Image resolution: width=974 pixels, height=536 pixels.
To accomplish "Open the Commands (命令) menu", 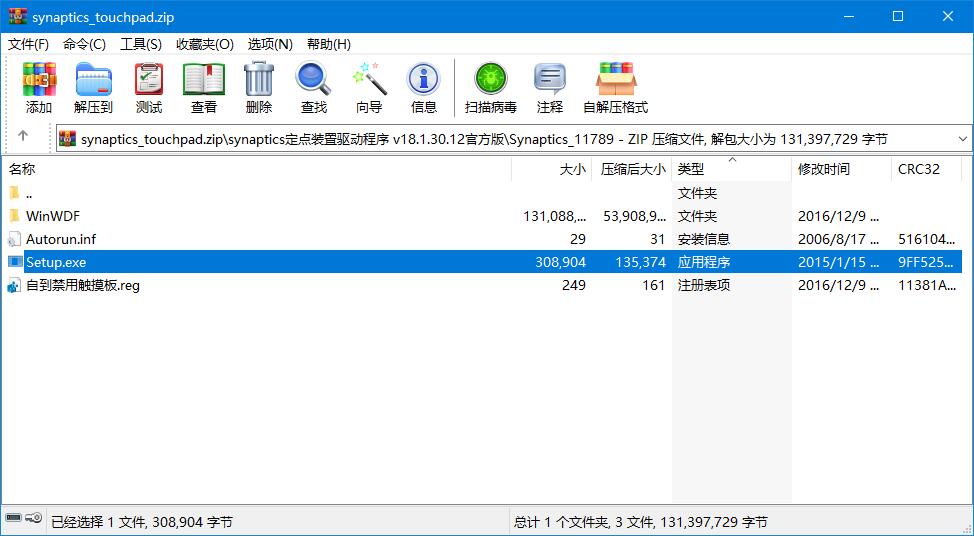I will coord(84,44).
